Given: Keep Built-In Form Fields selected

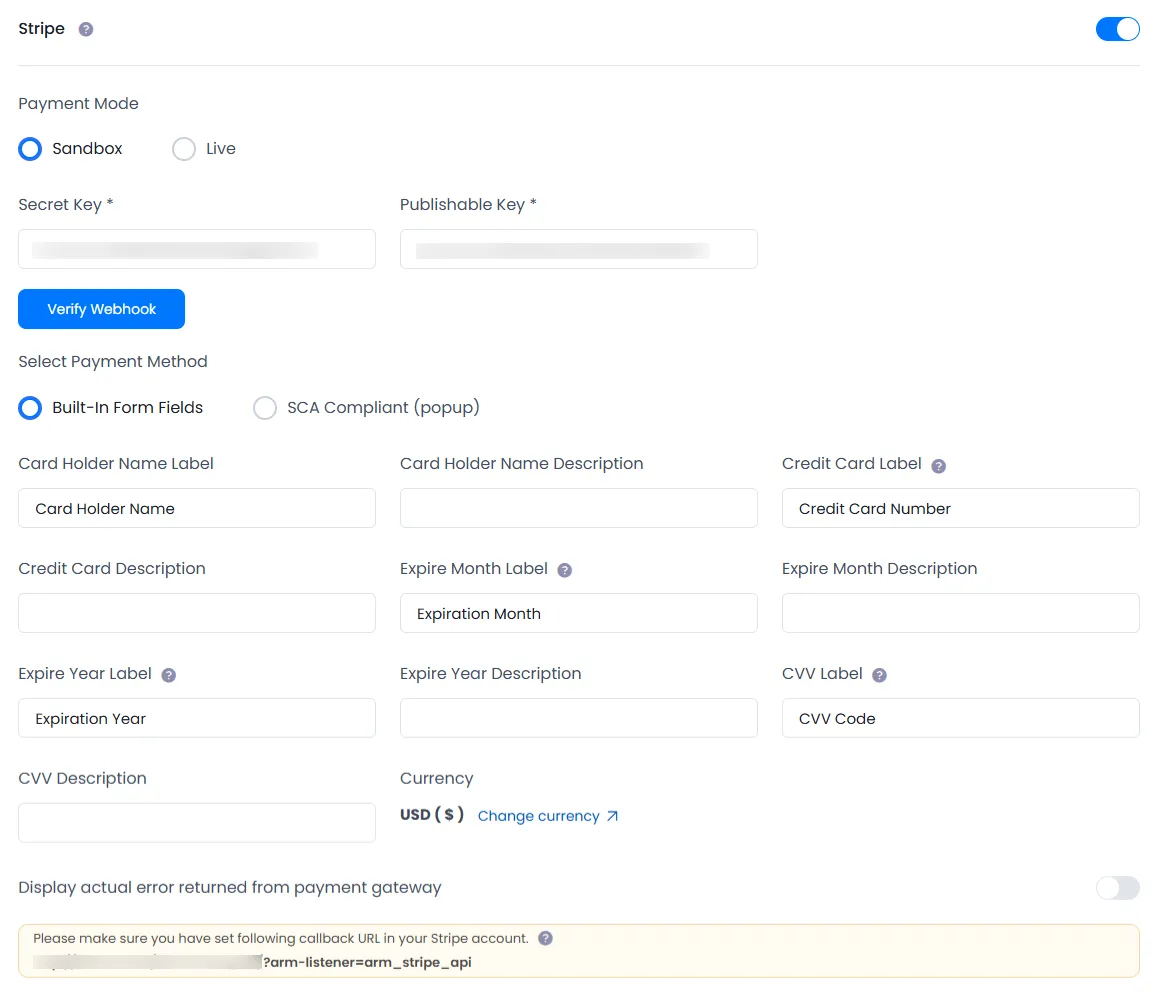Looking at the screenshot, I should coord(29,407).
